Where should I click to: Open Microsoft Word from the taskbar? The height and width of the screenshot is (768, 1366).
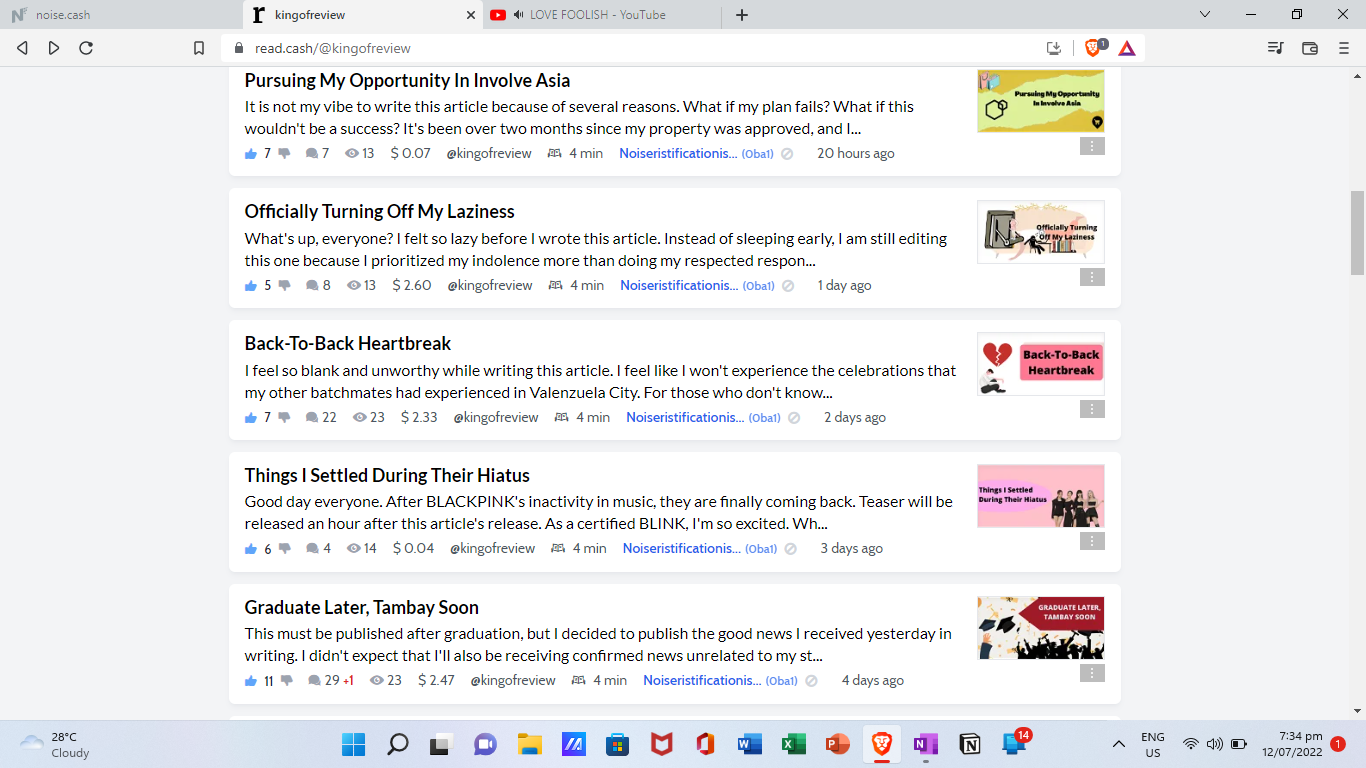coord(749,744)
